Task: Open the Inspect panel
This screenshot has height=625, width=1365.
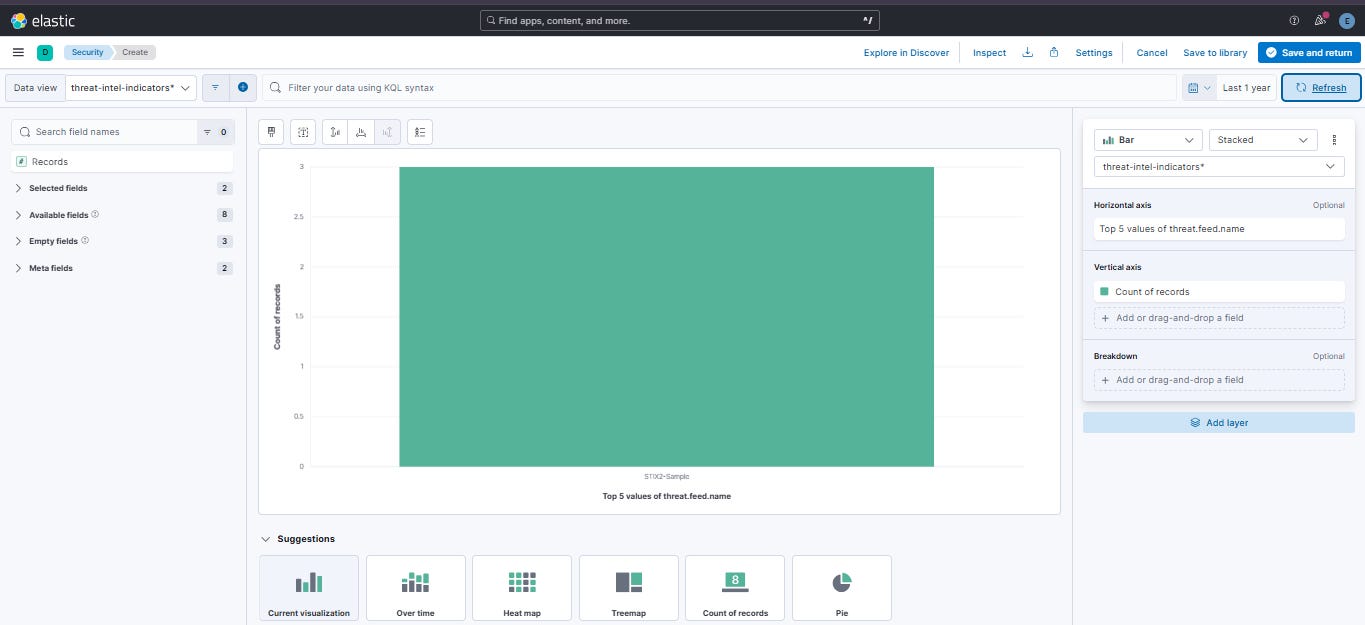Action: [x=989, y=52]
